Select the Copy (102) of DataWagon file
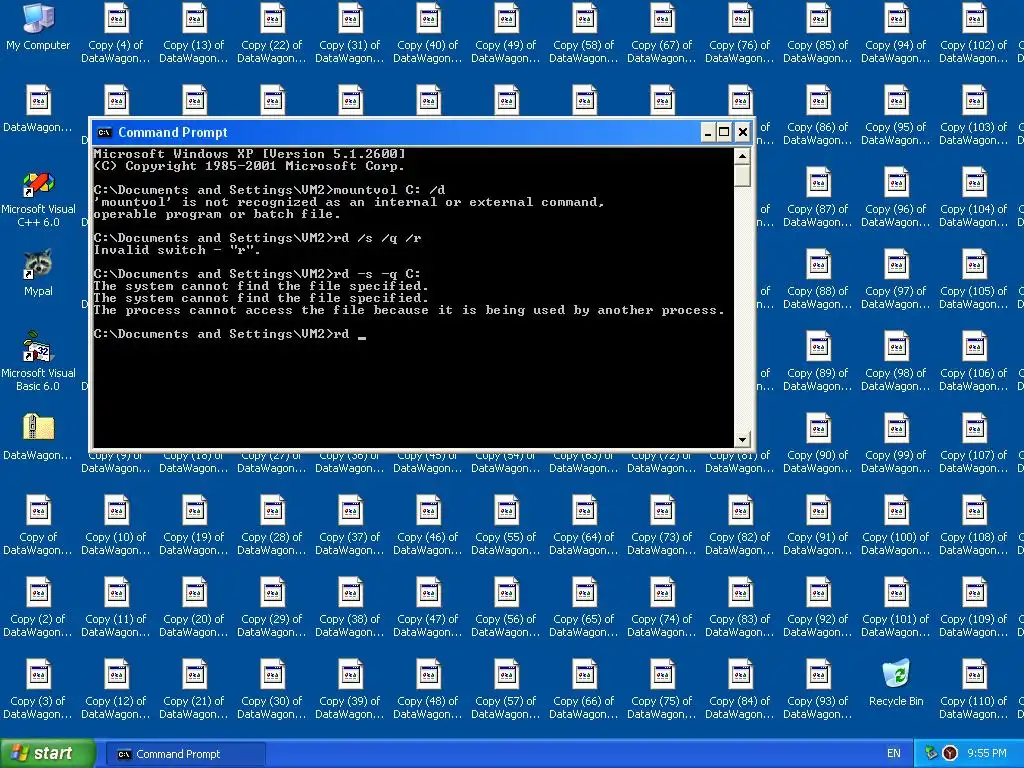 pyautogui.click(x=974, y=33)
